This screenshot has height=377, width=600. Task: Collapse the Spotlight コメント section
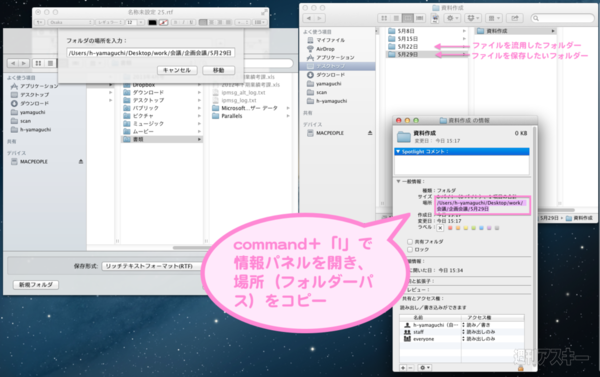(x=398, y=152)
